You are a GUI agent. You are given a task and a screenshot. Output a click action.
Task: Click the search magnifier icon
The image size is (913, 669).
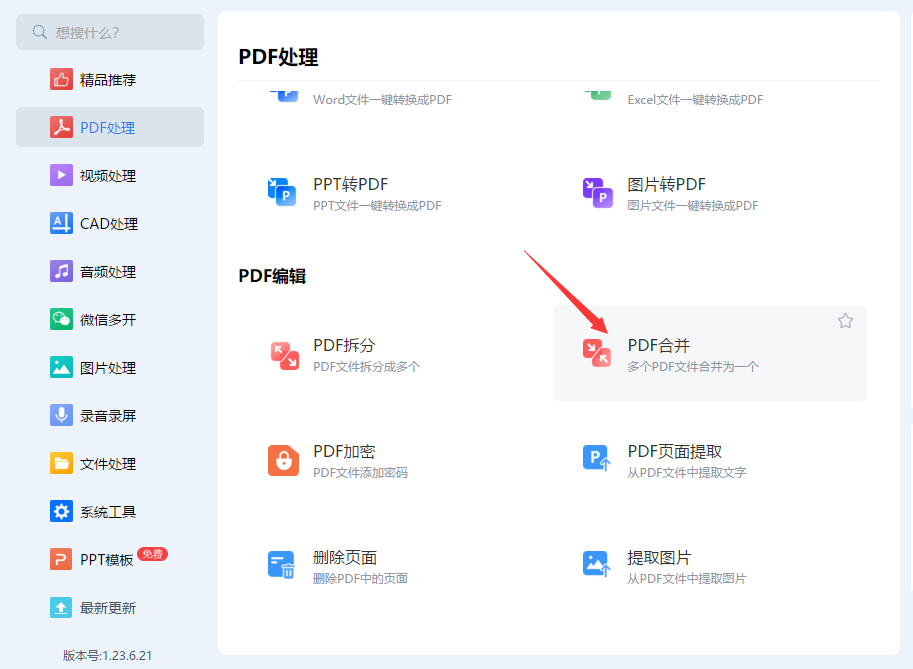40,32
